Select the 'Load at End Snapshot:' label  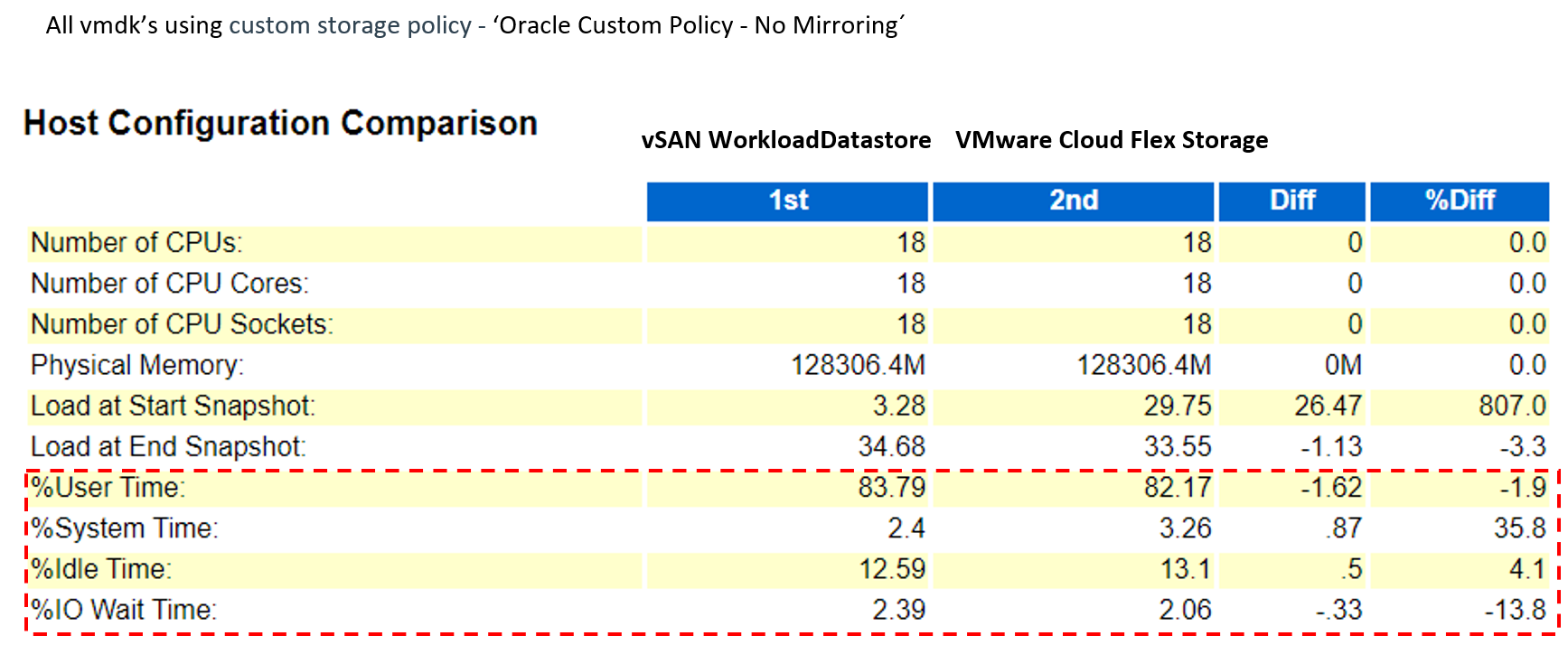coord(168,447)
